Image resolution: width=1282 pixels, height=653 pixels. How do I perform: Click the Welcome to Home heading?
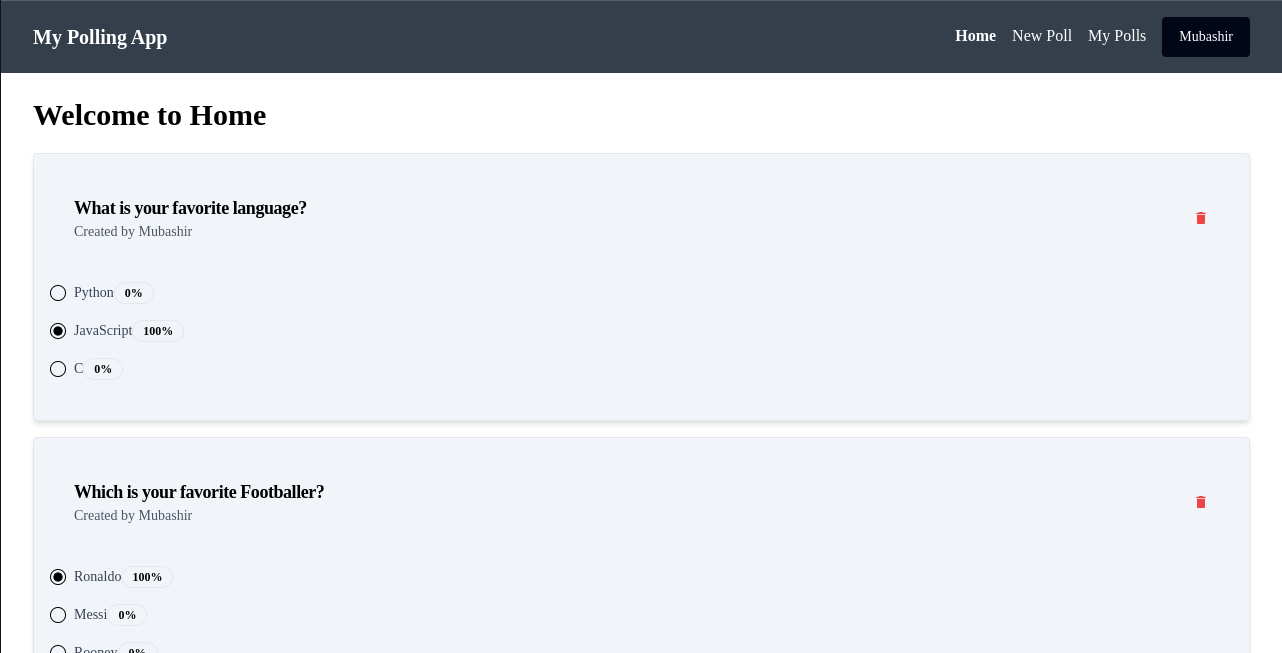(150, 115)
